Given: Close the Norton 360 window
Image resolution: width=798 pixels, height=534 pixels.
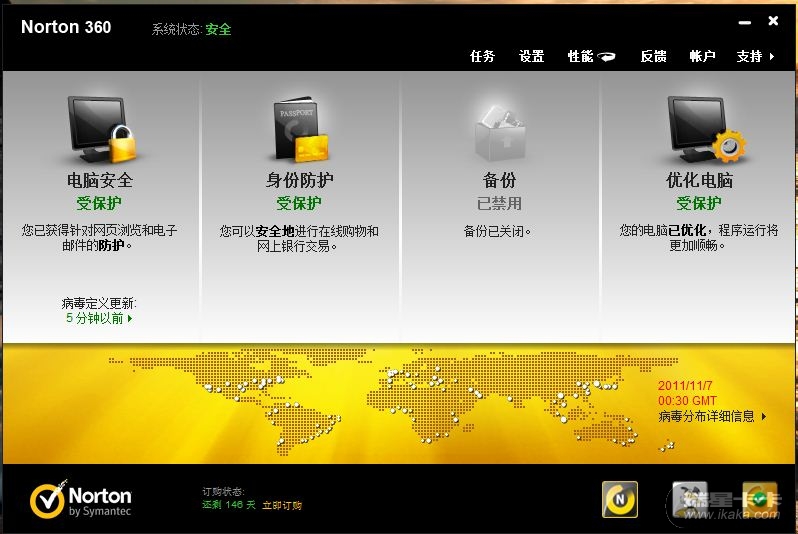Looking at the screenshot, I should click(773, 21).
